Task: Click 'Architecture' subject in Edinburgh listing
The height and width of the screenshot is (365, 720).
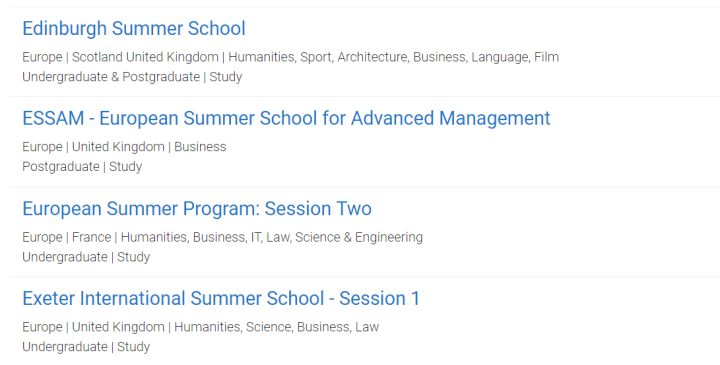Action: coord(372,57)
